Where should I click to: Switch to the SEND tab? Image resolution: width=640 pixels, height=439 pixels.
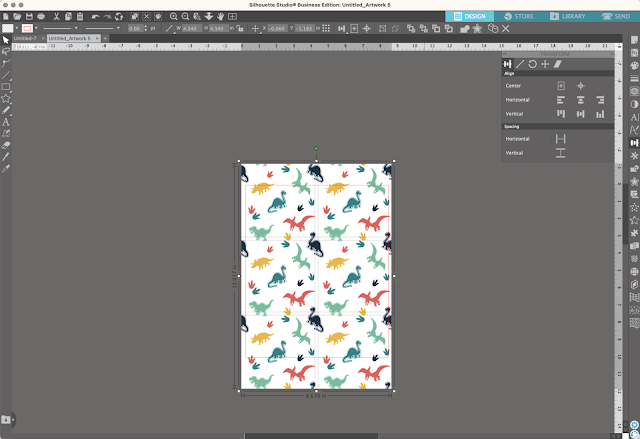[616, 16]
